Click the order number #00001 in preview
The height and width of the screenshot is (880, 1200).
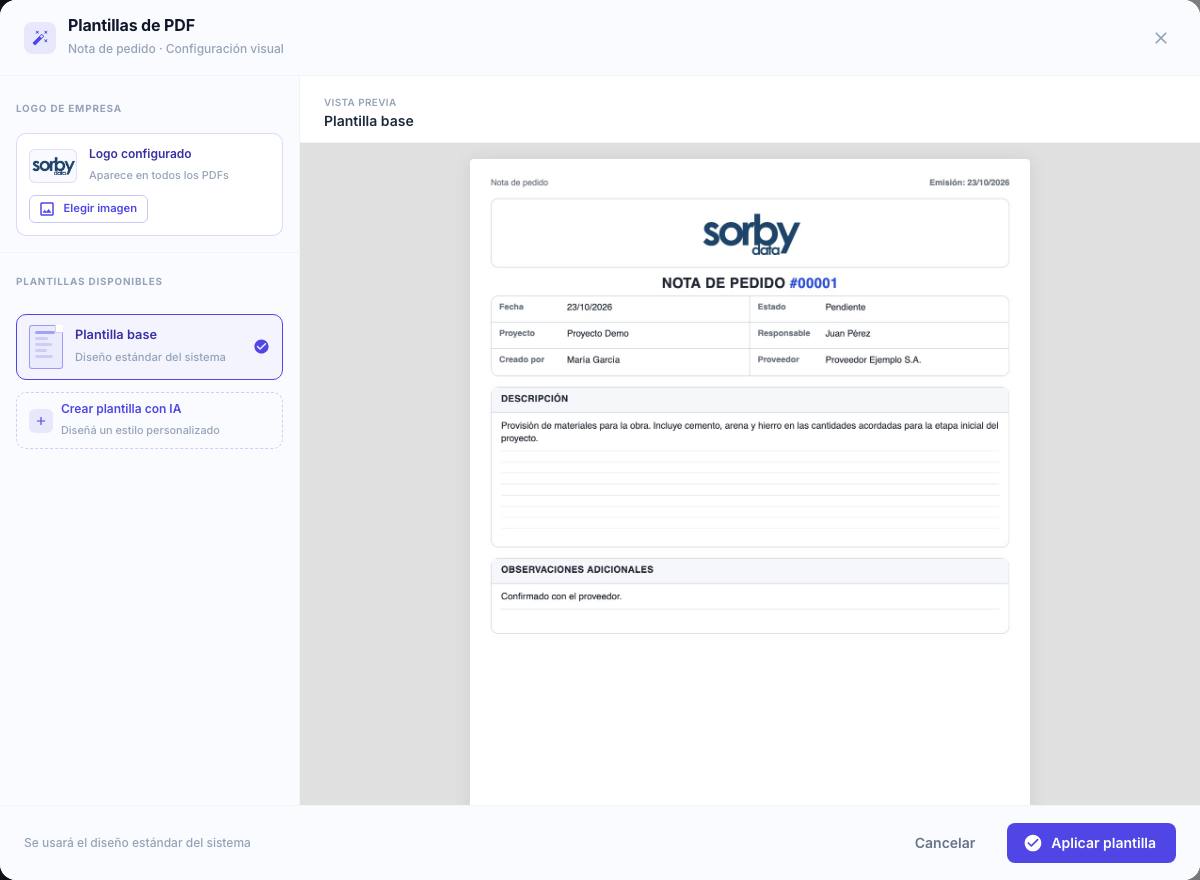click(x=813, y=283)
